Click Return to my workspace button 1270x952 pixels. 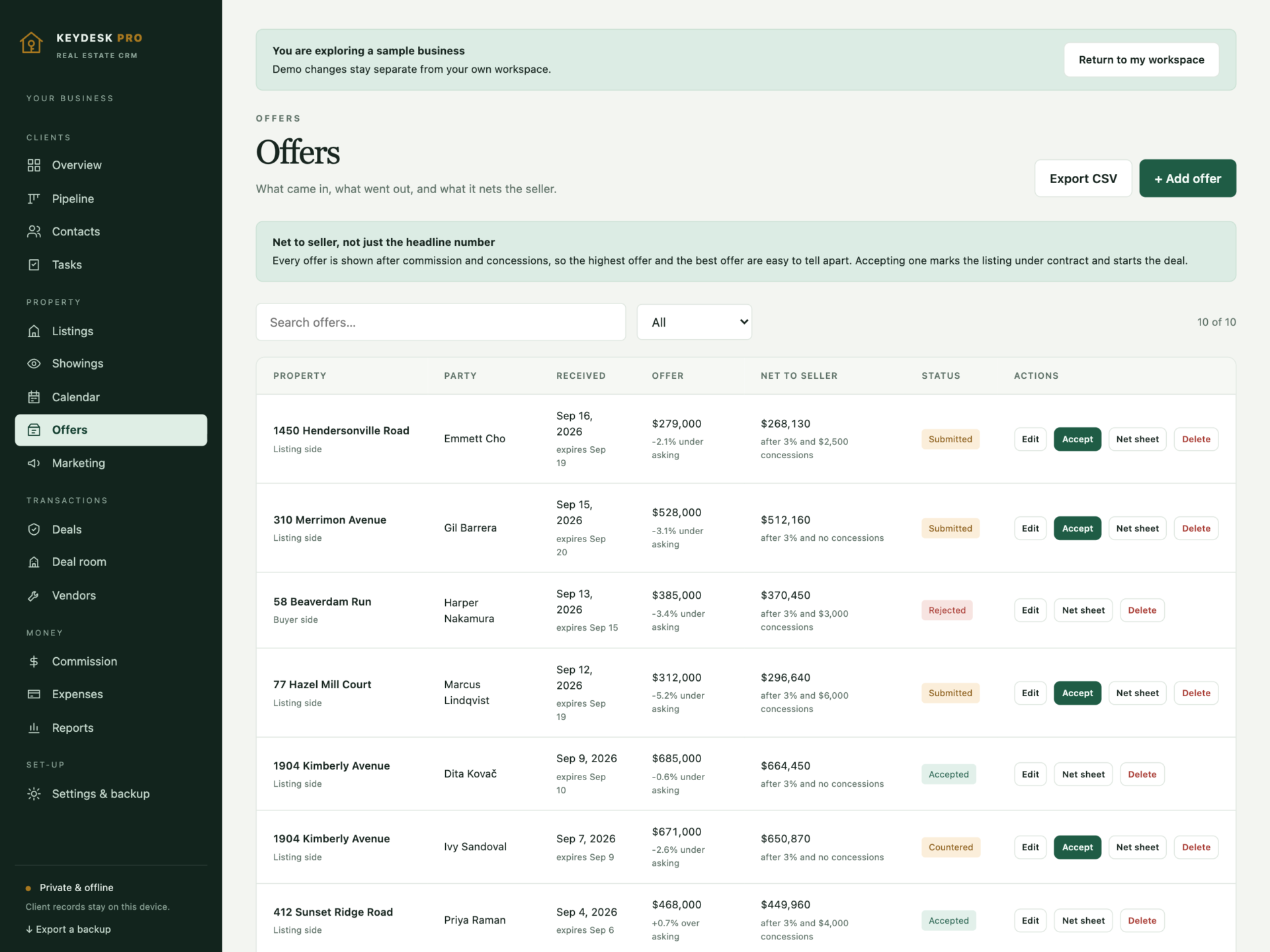[x=1141, y=59]
